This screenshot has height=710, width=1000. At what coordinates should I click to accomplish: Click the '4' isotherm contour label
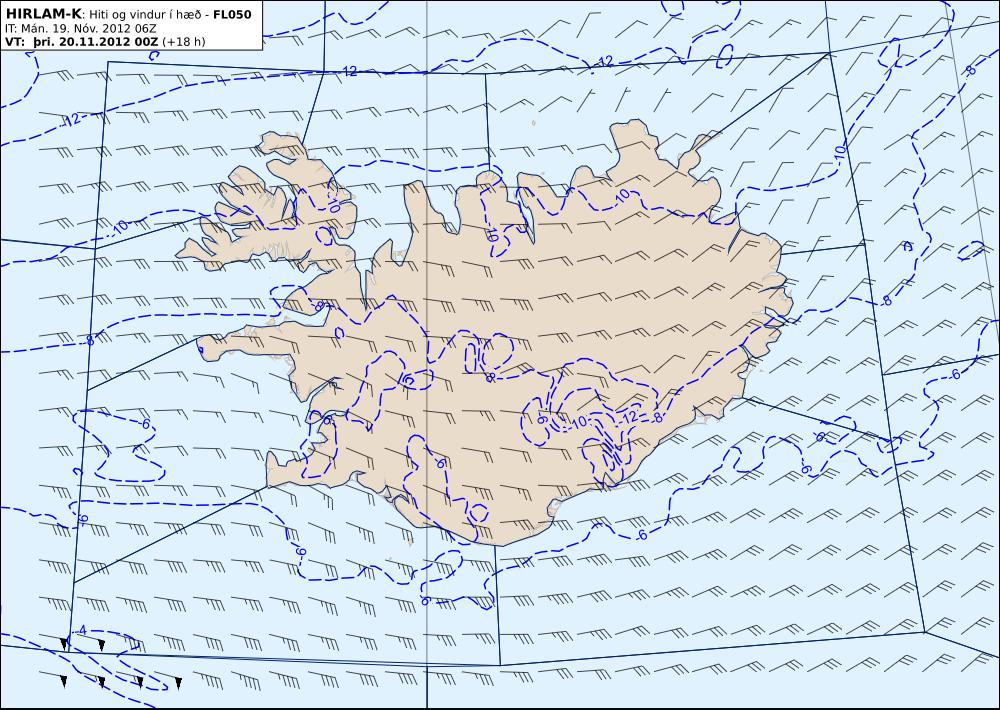82,630
